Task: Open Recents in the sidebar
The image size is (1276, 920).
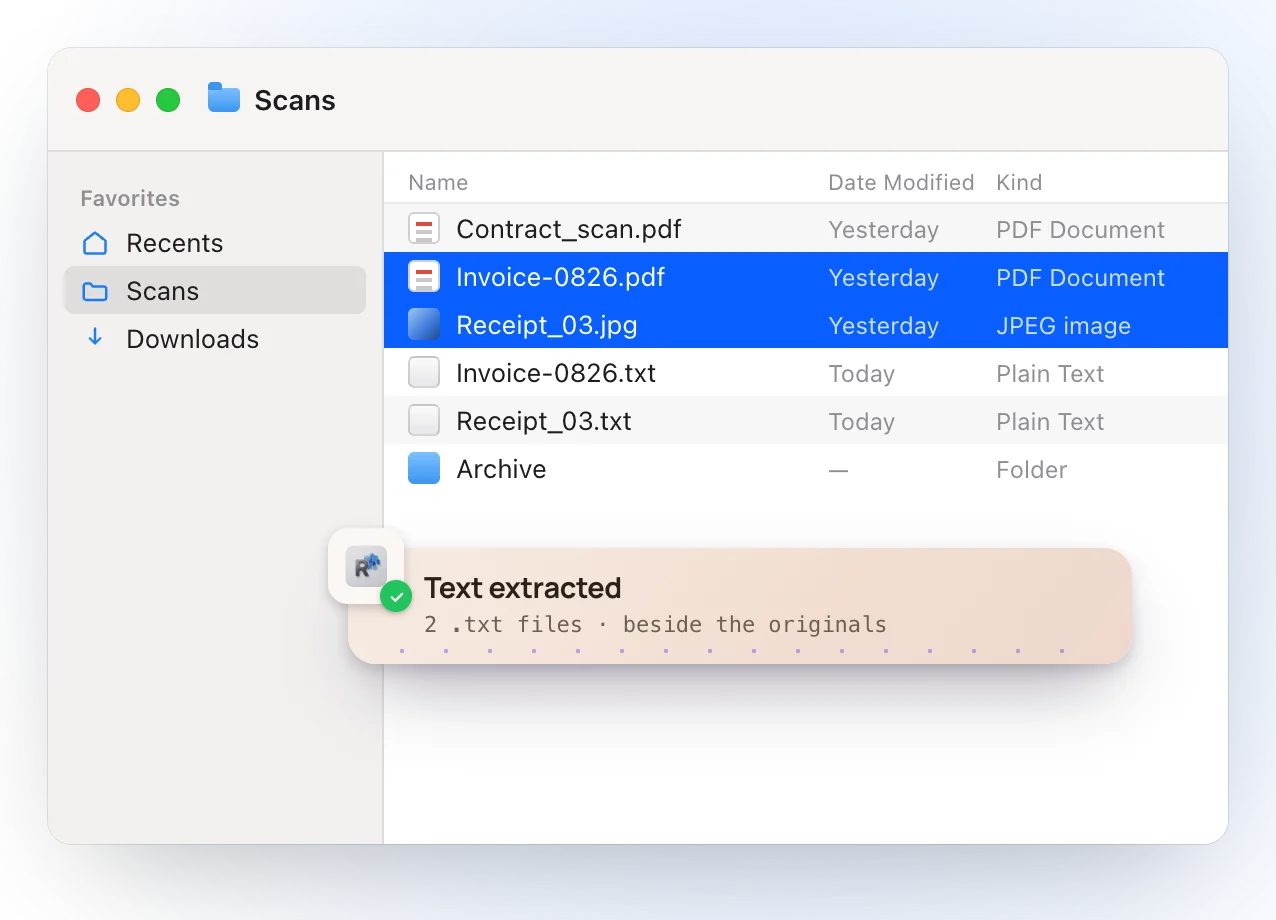Action: point(215,243)
